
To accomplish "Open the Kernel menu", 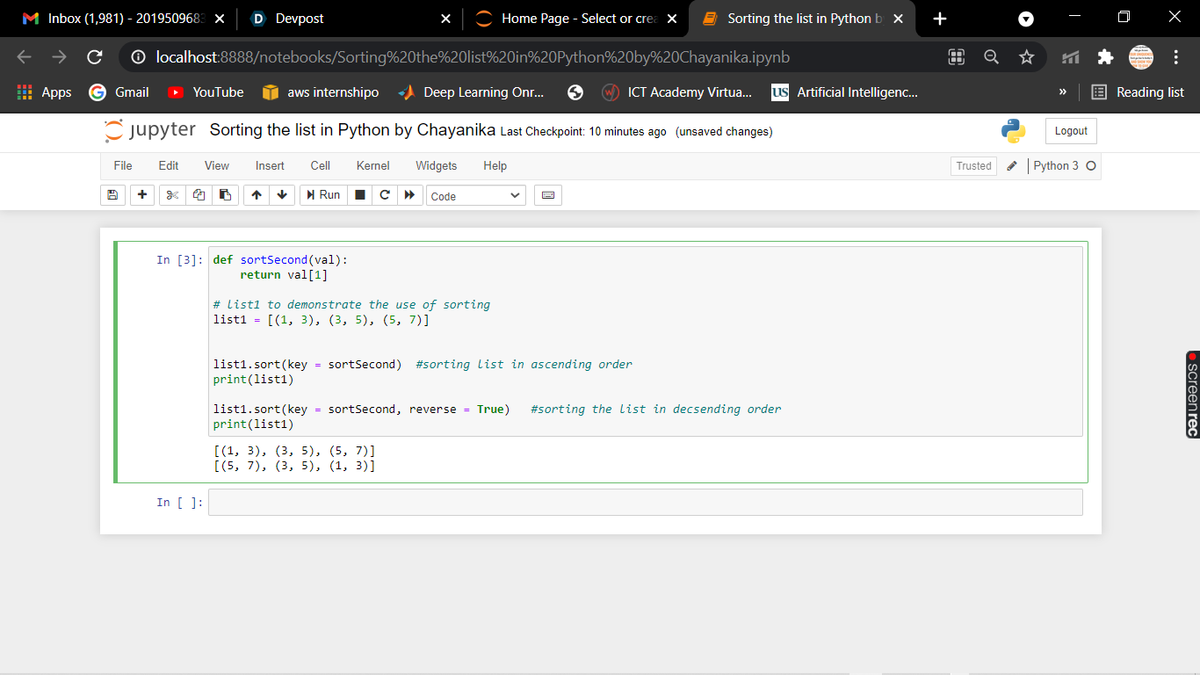I will coord(373,166).
